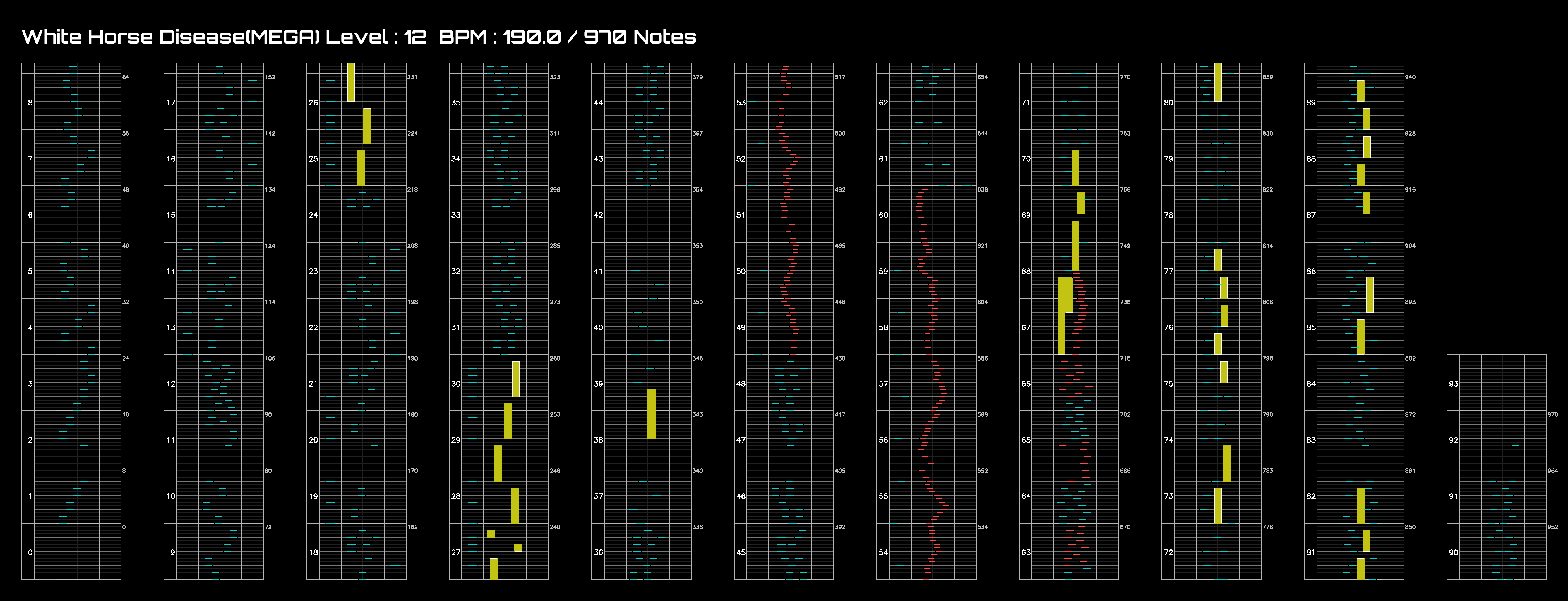Viewport: 1568px width, 601px height.
Task: Click the "970 Notes" text in the header
Action: pos(640,37)
